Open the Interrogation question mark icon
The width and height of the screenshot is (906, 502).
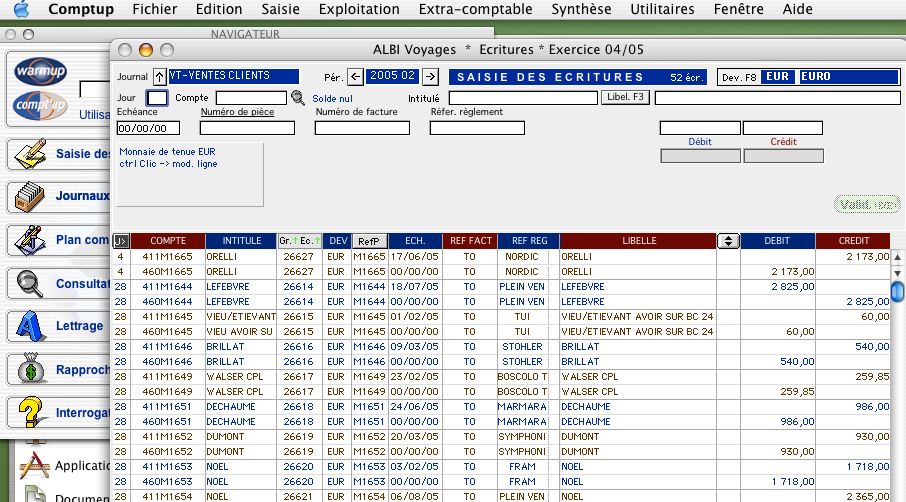pyautogui.click(x=31, y=412)
